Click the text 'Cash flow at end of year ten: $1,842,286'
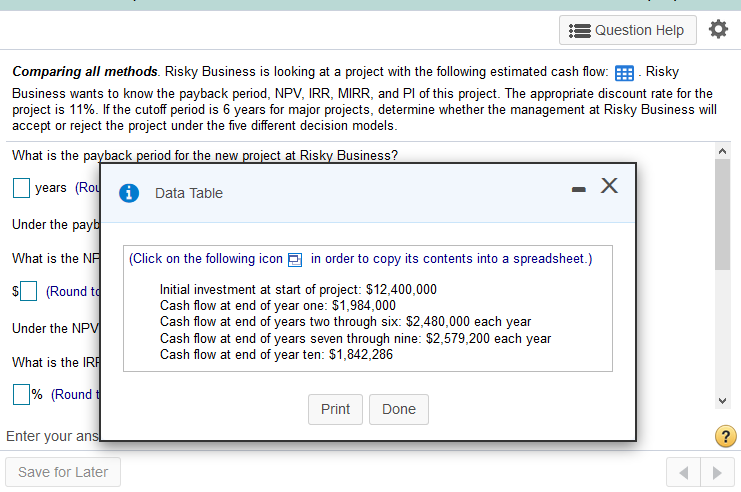This screenshot has width=741, height=492. (x=276, y=354)
